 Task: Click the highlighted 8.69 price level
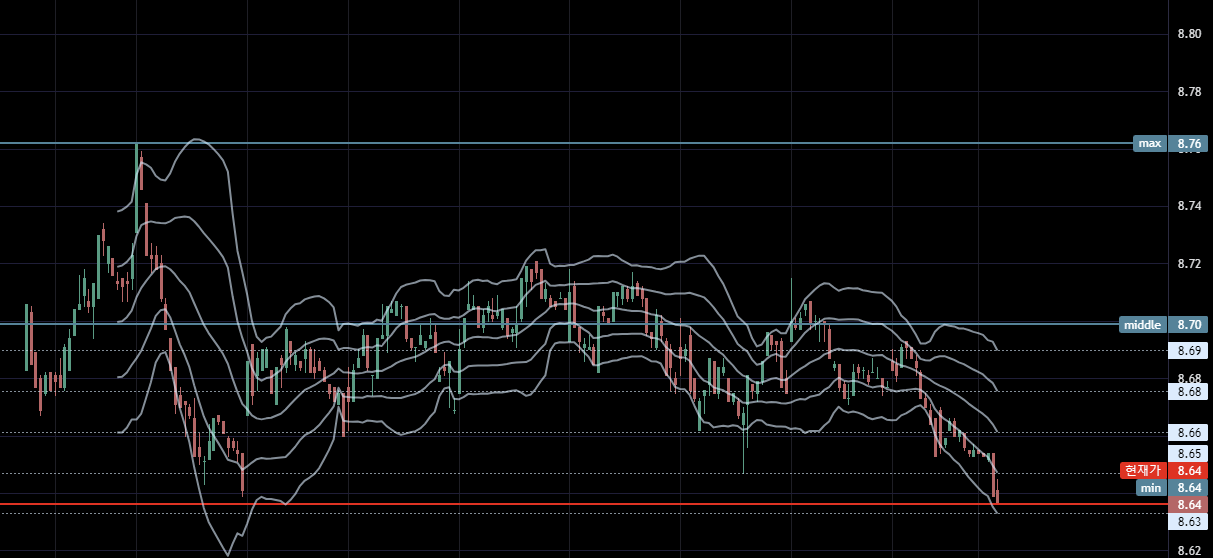(1189, 350)
